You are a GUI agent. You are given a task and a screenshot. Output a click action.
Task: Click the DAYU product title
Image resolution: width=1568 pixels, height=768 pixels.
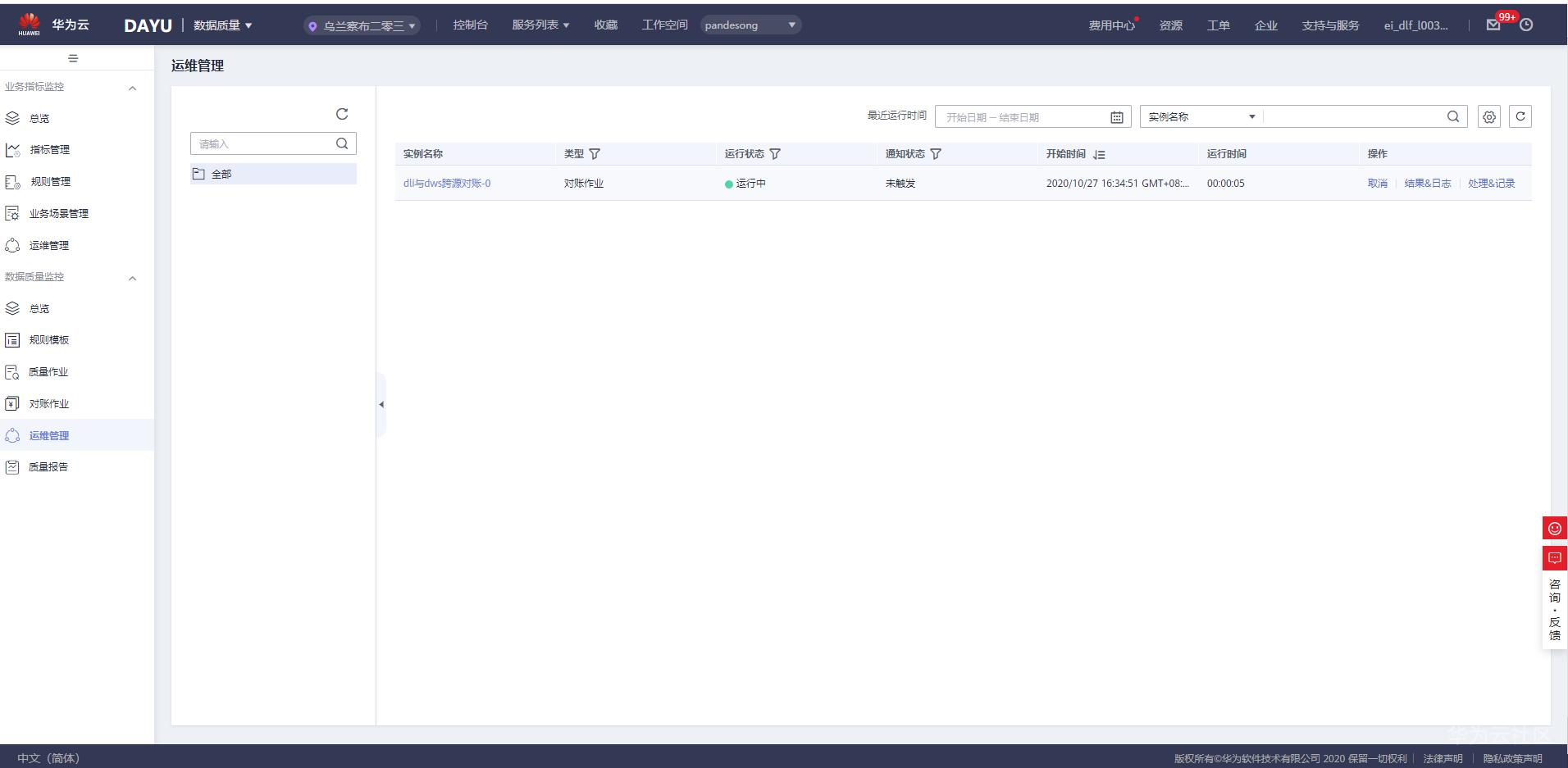(x=148, y=25)
